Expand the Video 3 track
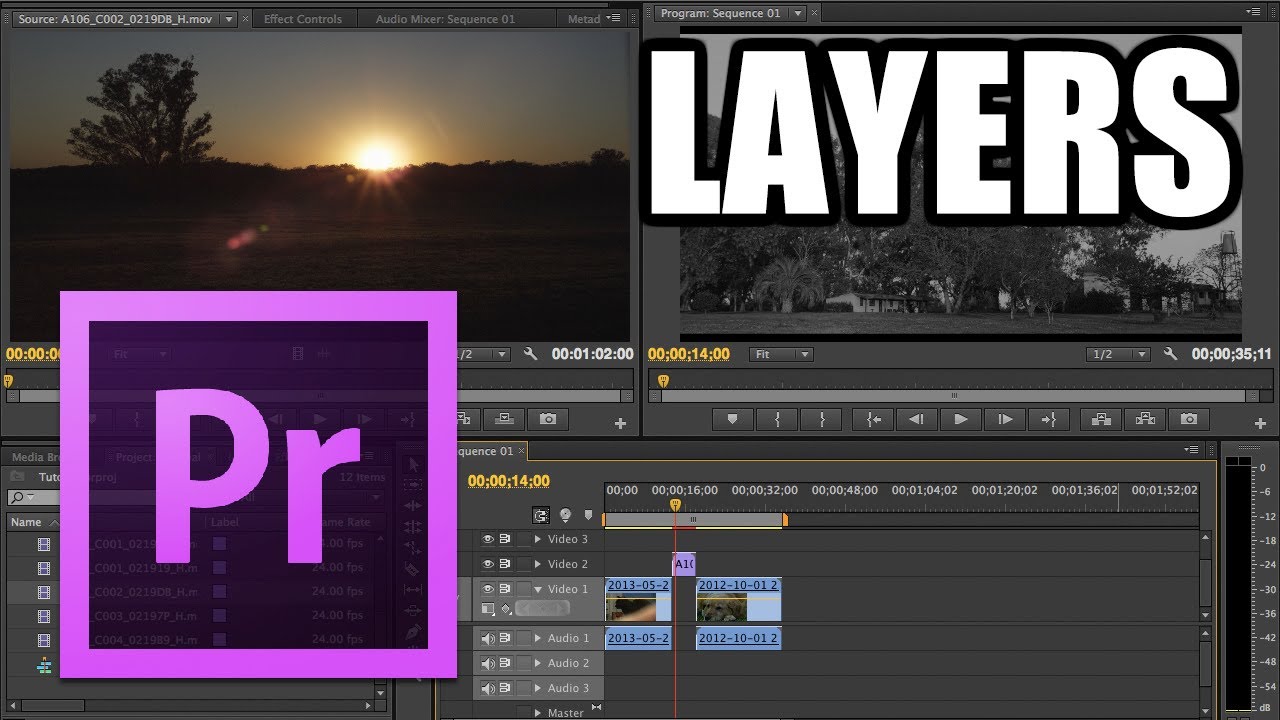 [538, 539]
